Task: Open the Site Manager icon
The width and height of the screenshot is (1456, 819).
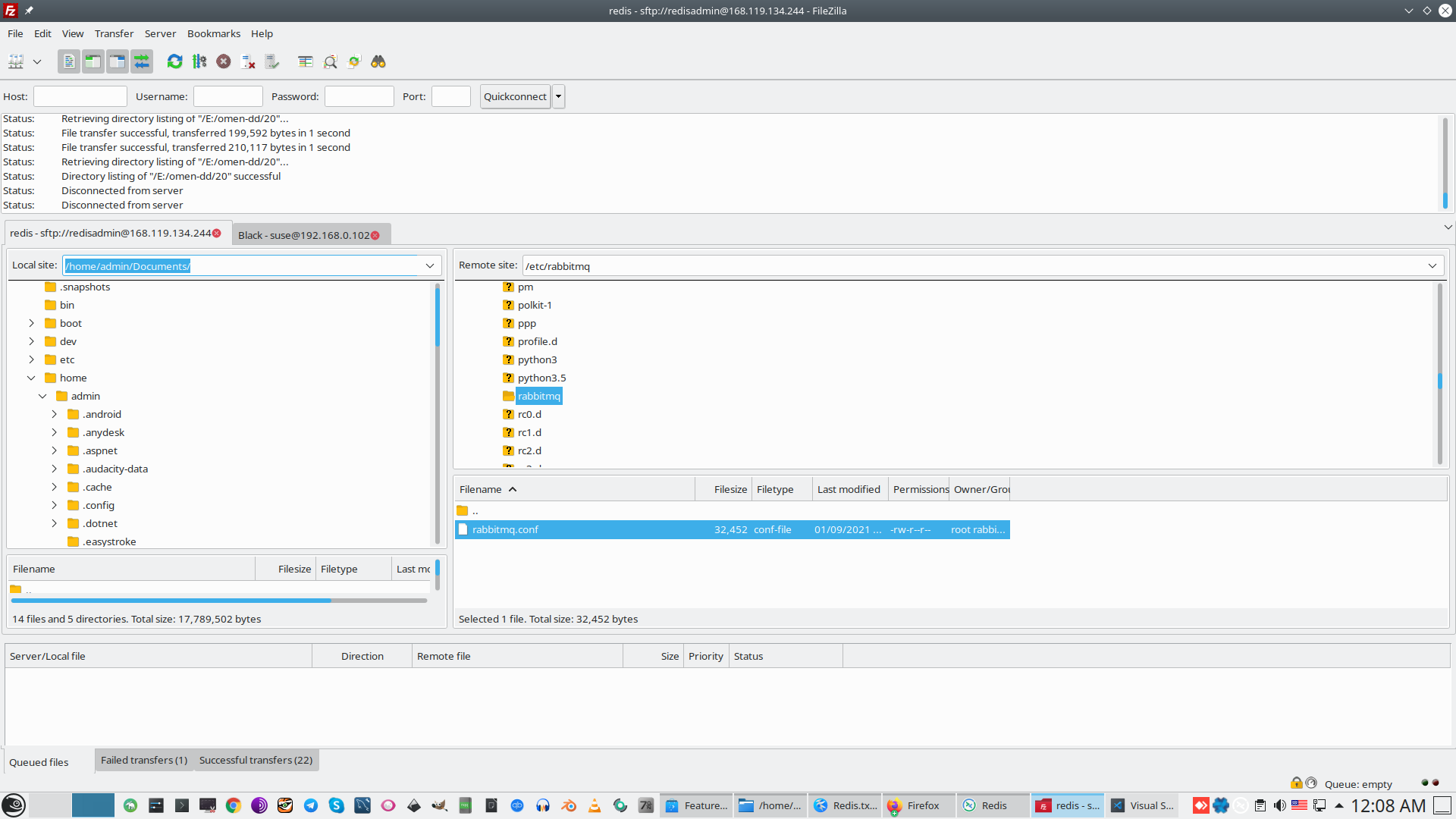Action: pyautogui.click(x=16, y=61)
